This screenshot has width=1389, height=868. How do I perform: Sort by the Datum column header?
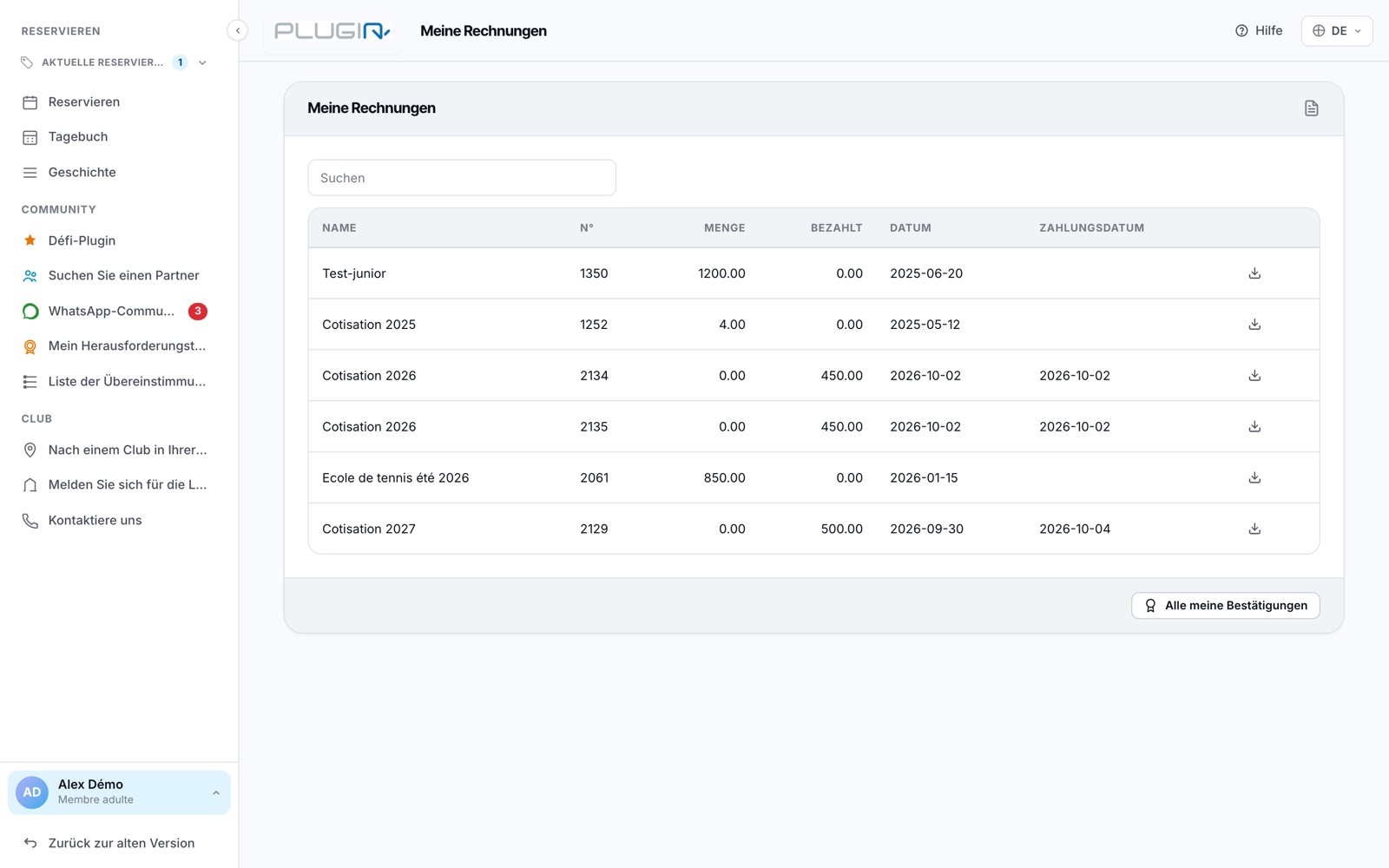(910, 228)
